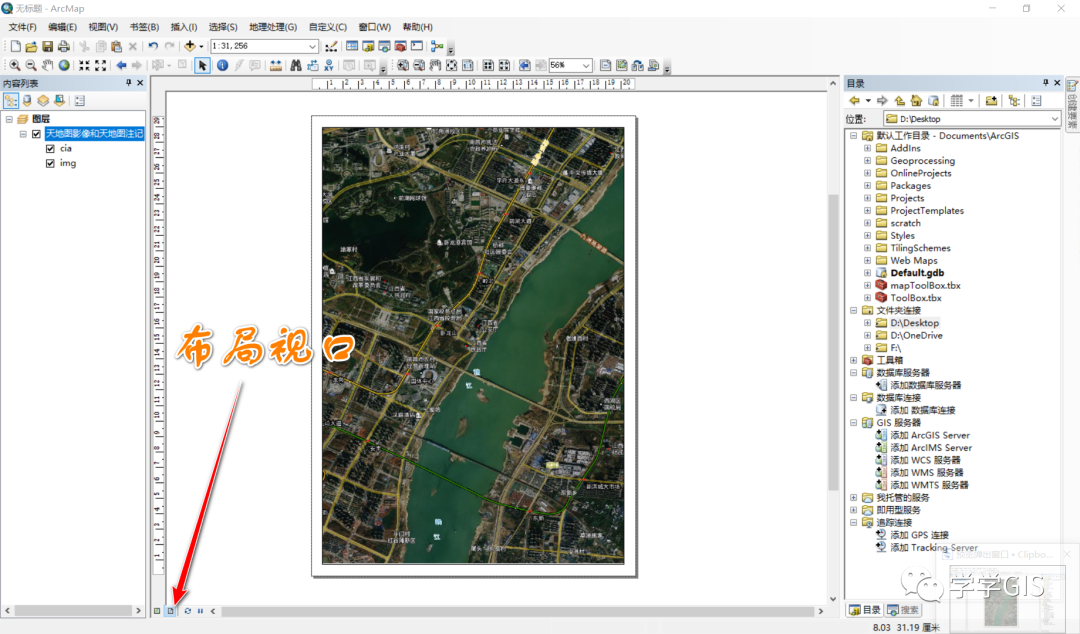Switch to the 搜索 tab
The width and height of the screenshot is (1080, 634).
[x=903, y=610]
